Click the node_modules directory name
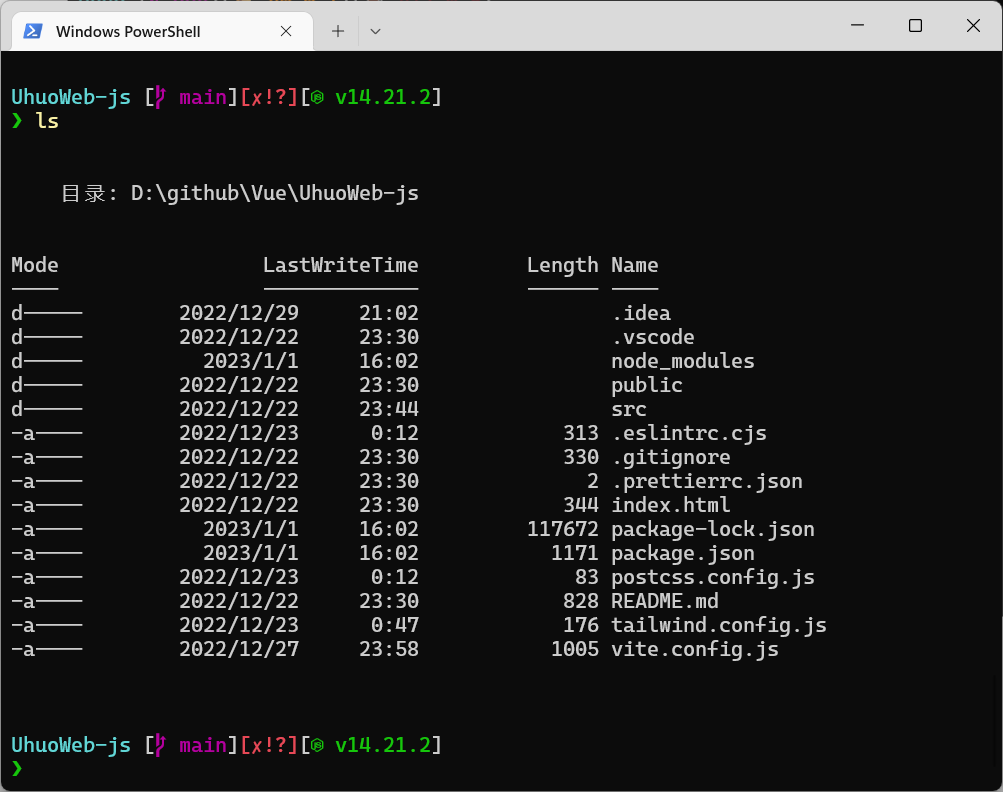The image size is (1003, 792). tap(683, 361)
